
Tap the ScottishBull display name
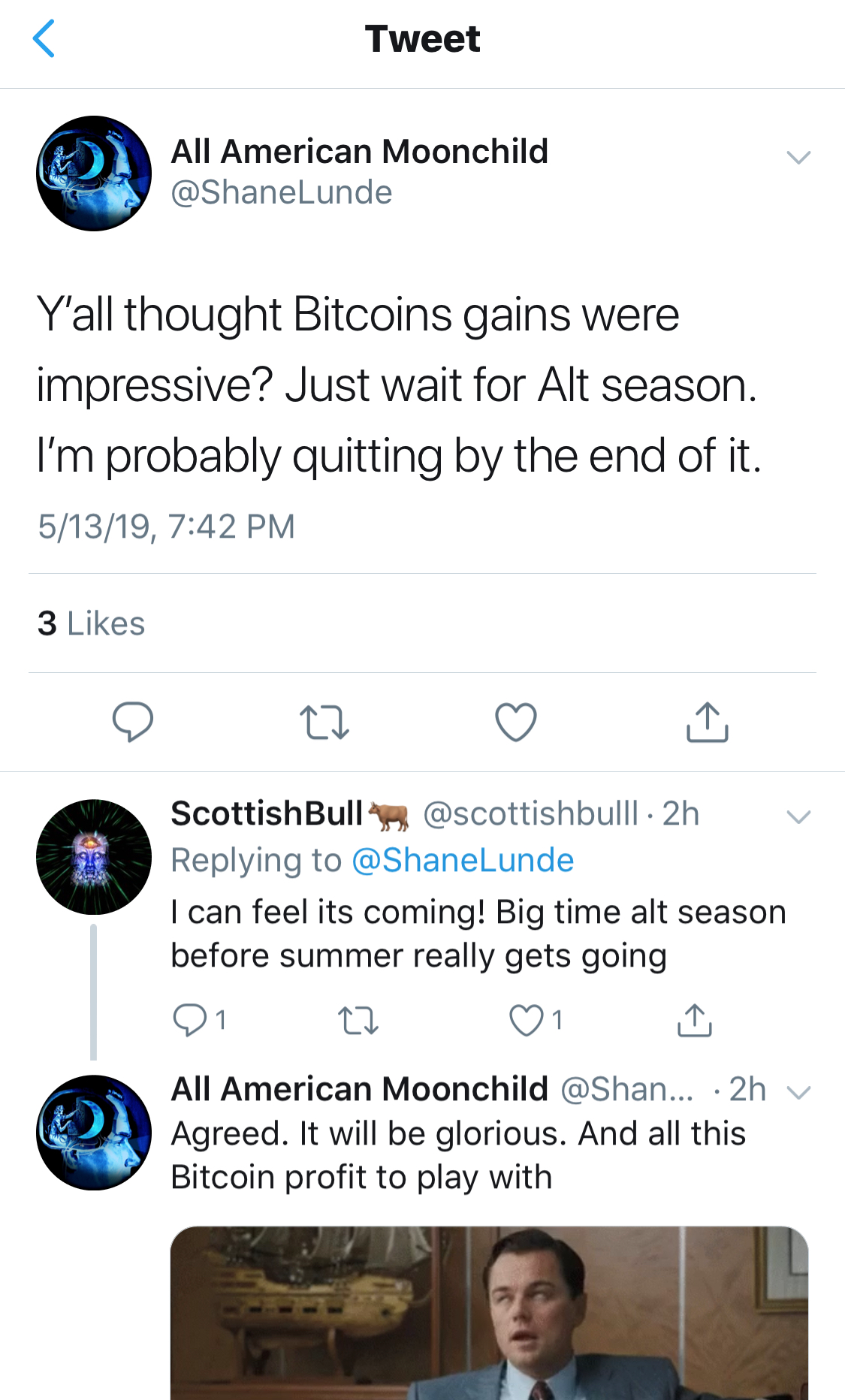[x=267, y=813]
